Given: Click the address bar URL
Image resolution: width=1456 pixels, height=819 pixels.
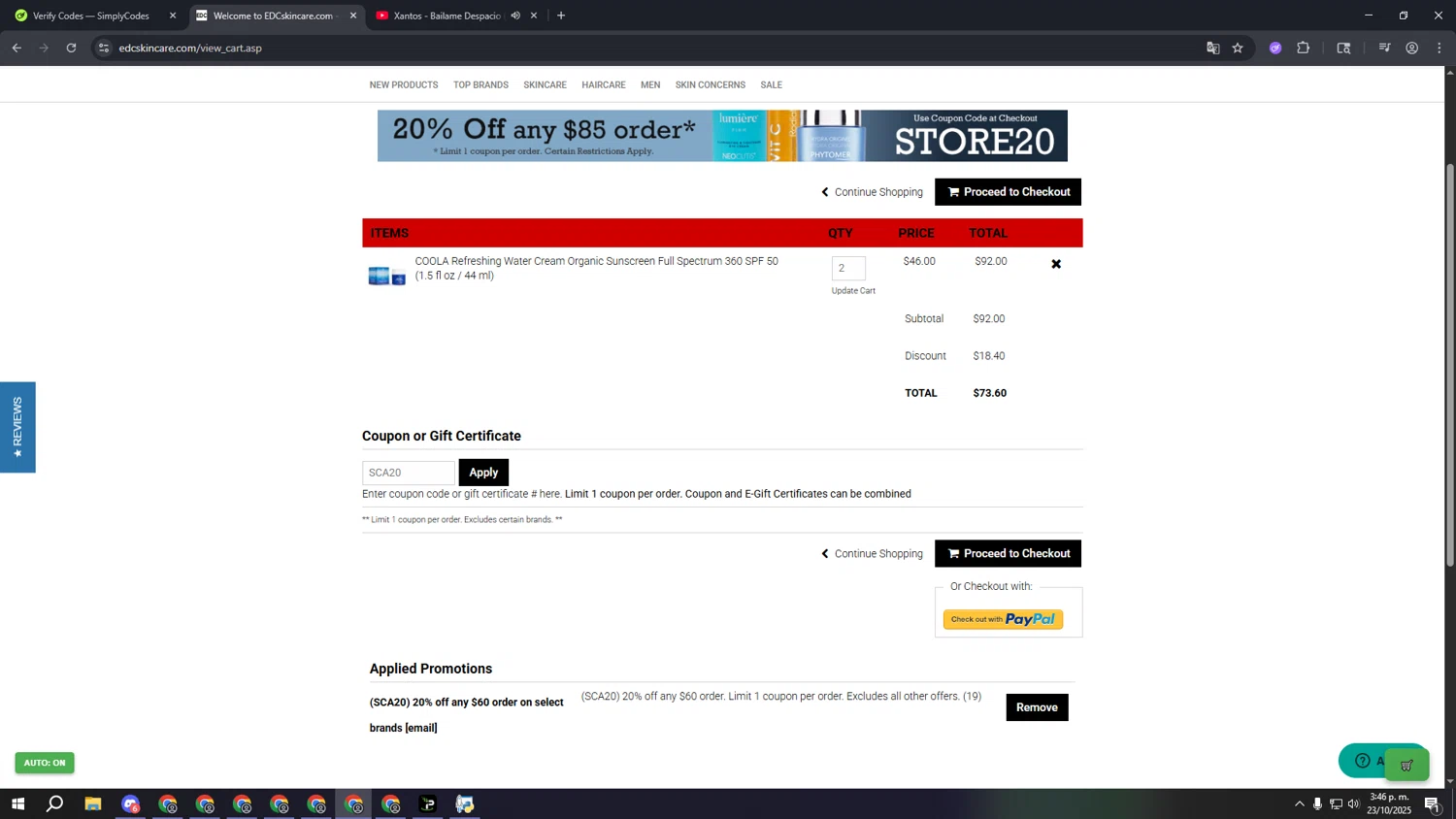Looking at the screenshot, I should (190, 48).
